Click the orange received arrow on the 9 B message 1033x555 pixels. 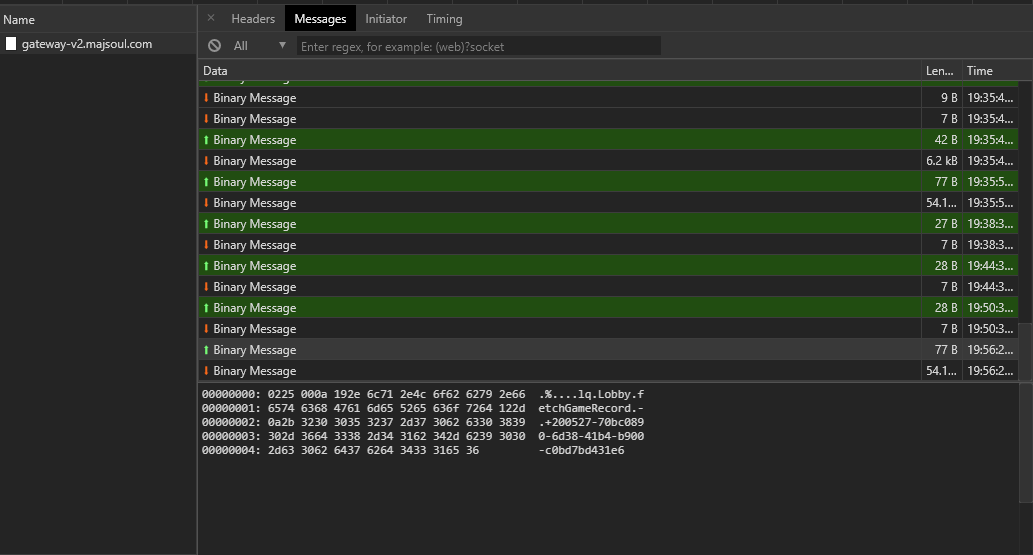pos(206,98)
